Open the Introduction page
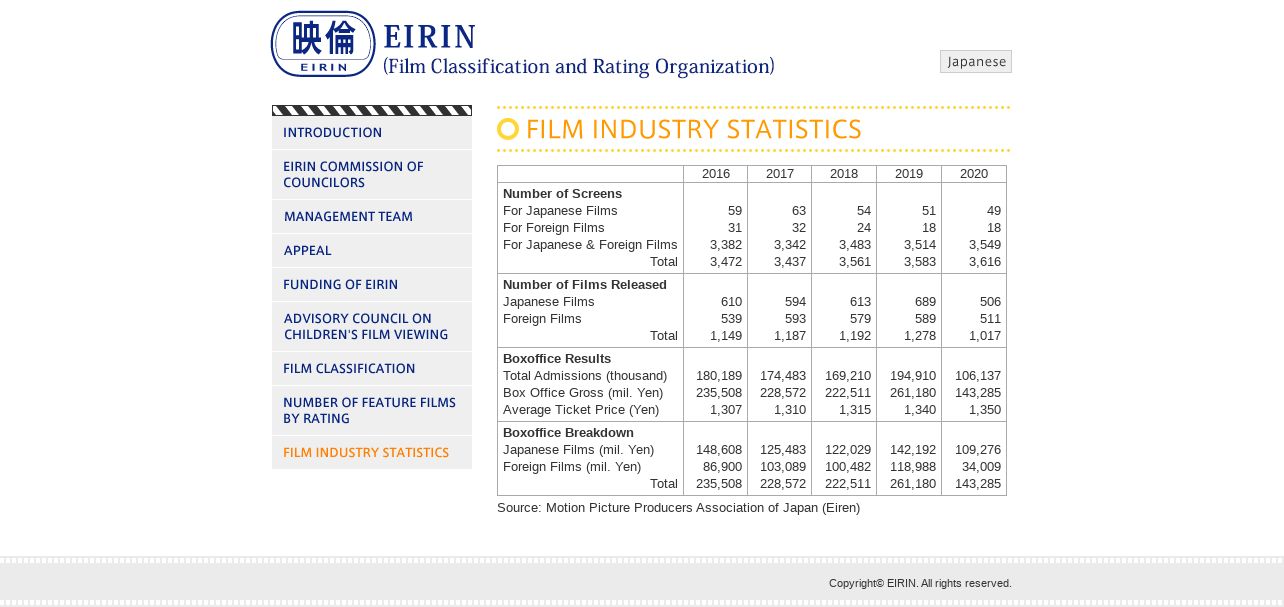The height and width of the screenshot is (607, 1284). [372, 133]
